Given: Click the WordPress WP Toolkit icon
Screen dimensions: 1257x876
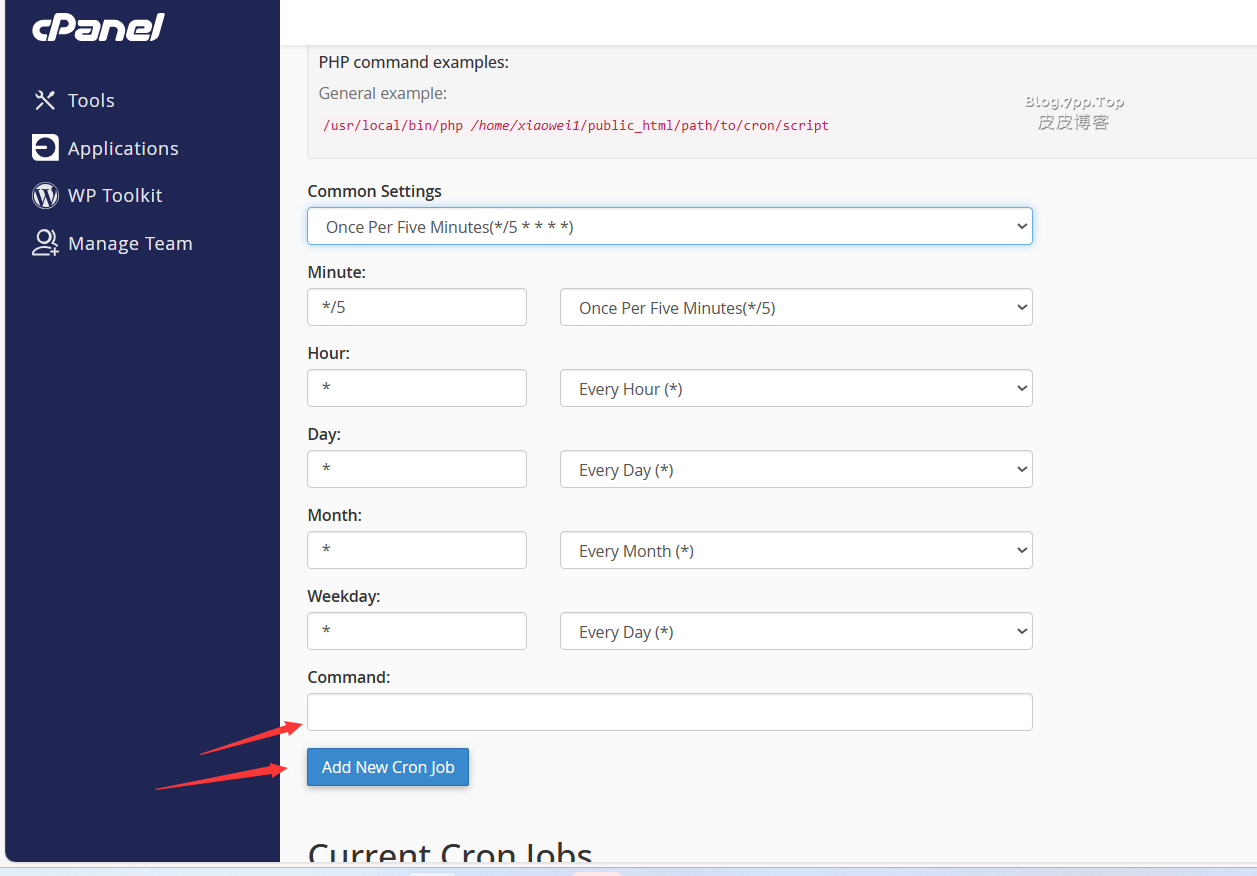Looking at the screenshot, I should (x=45, y=196).
